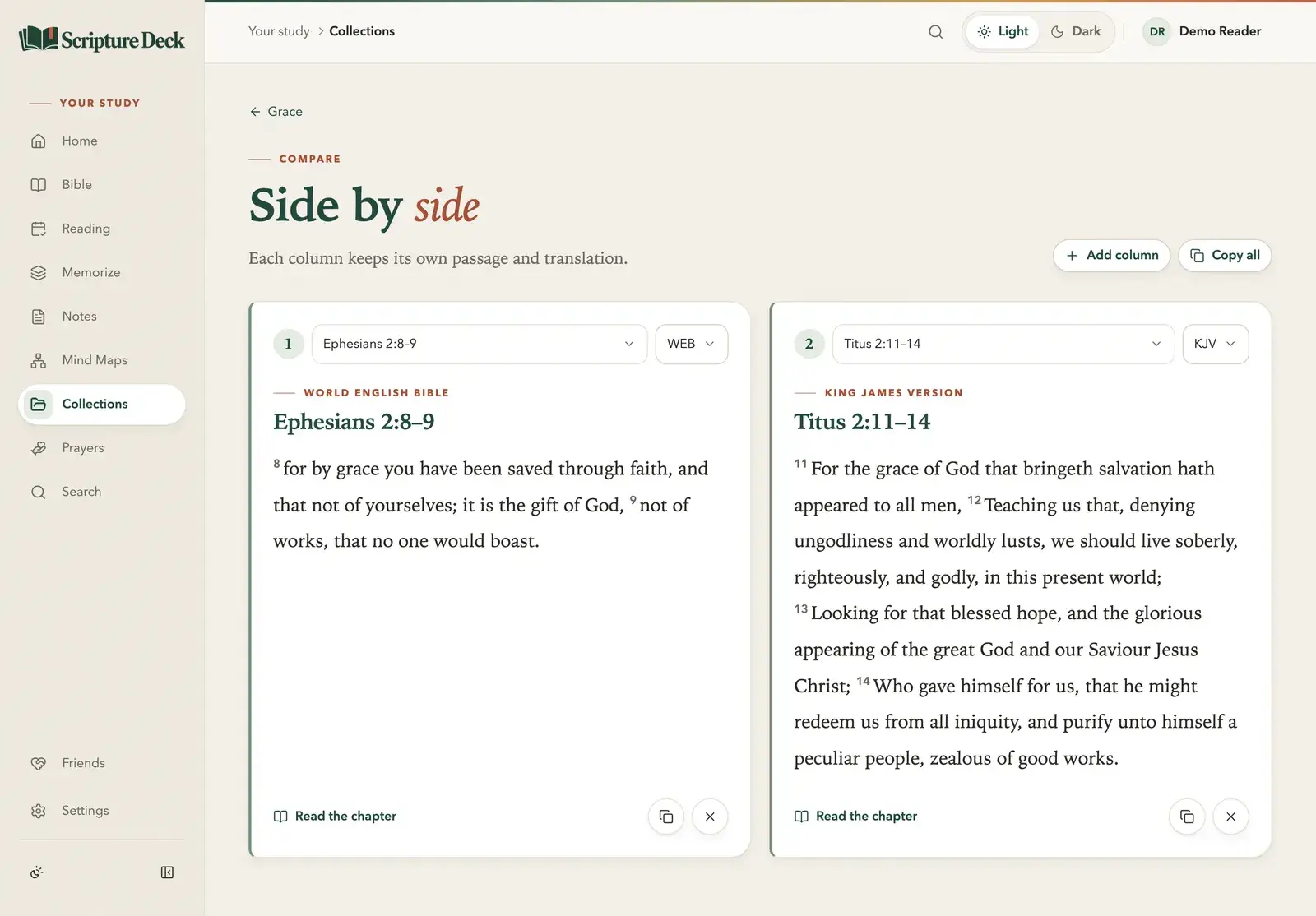Viewport: 1316px width, 916px height.
Task: Open the Bible book icon
Action: 39,185
